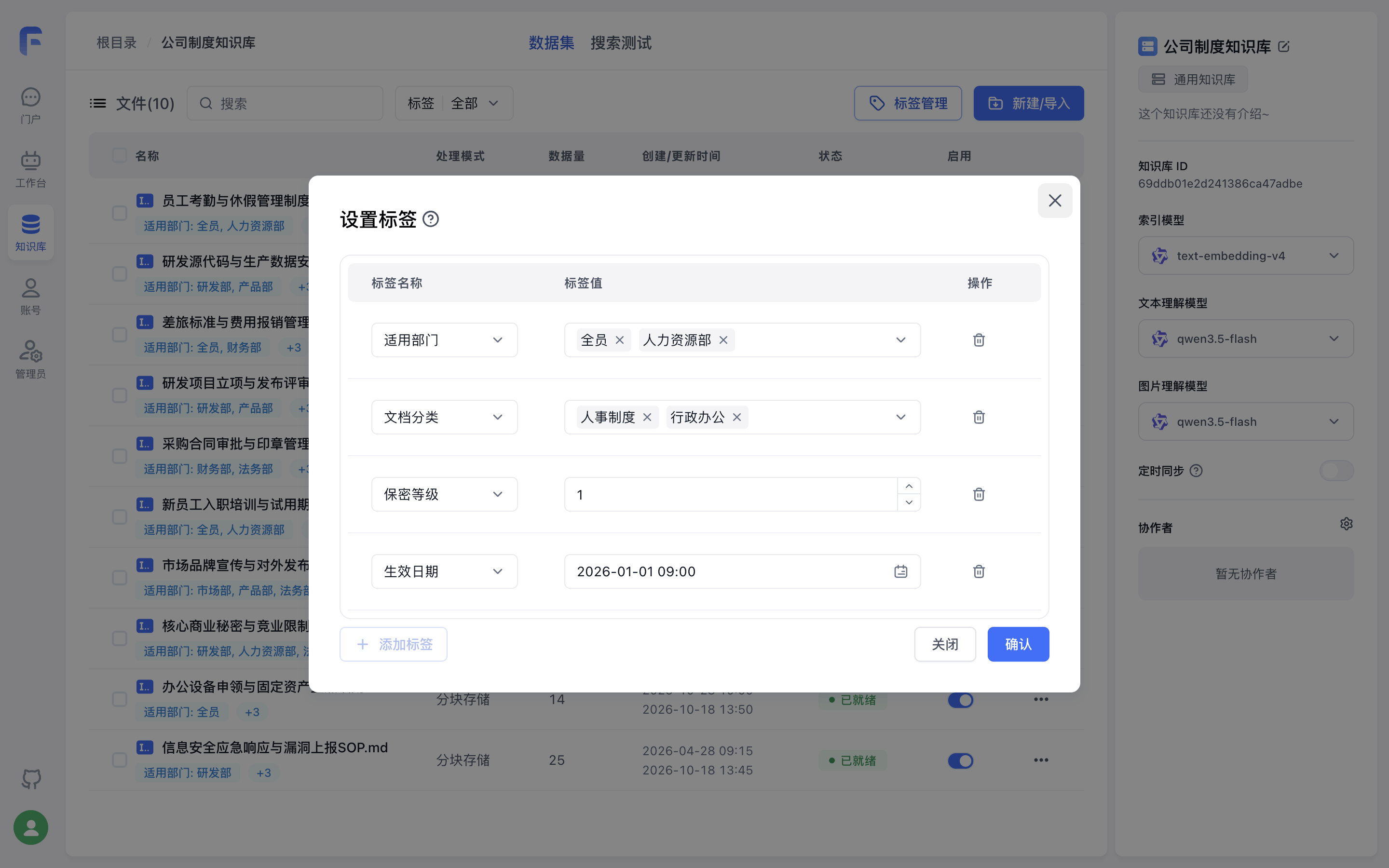Screen dimensions: 1389x868
Task: Remove the 全员 tag value
Action: 619,340
